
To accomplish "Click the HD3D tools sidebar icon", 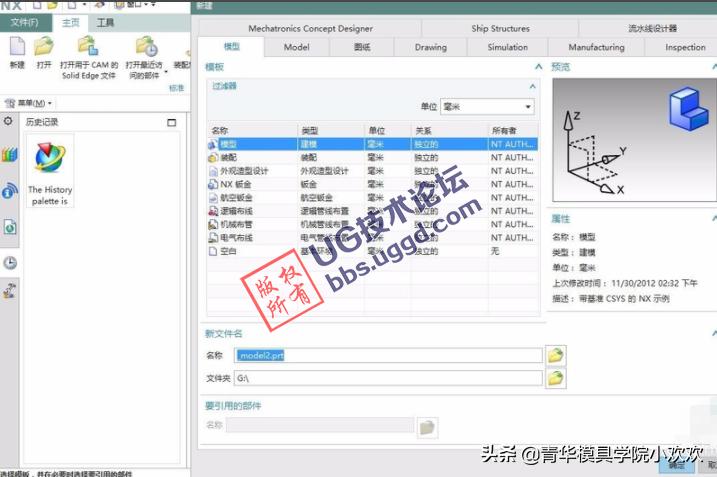I will coord(10,227).
